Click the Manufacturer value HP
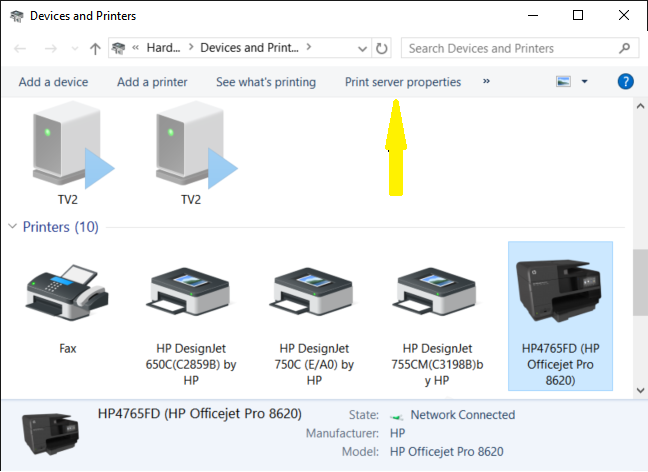648x472 pixels. [397, 433]
